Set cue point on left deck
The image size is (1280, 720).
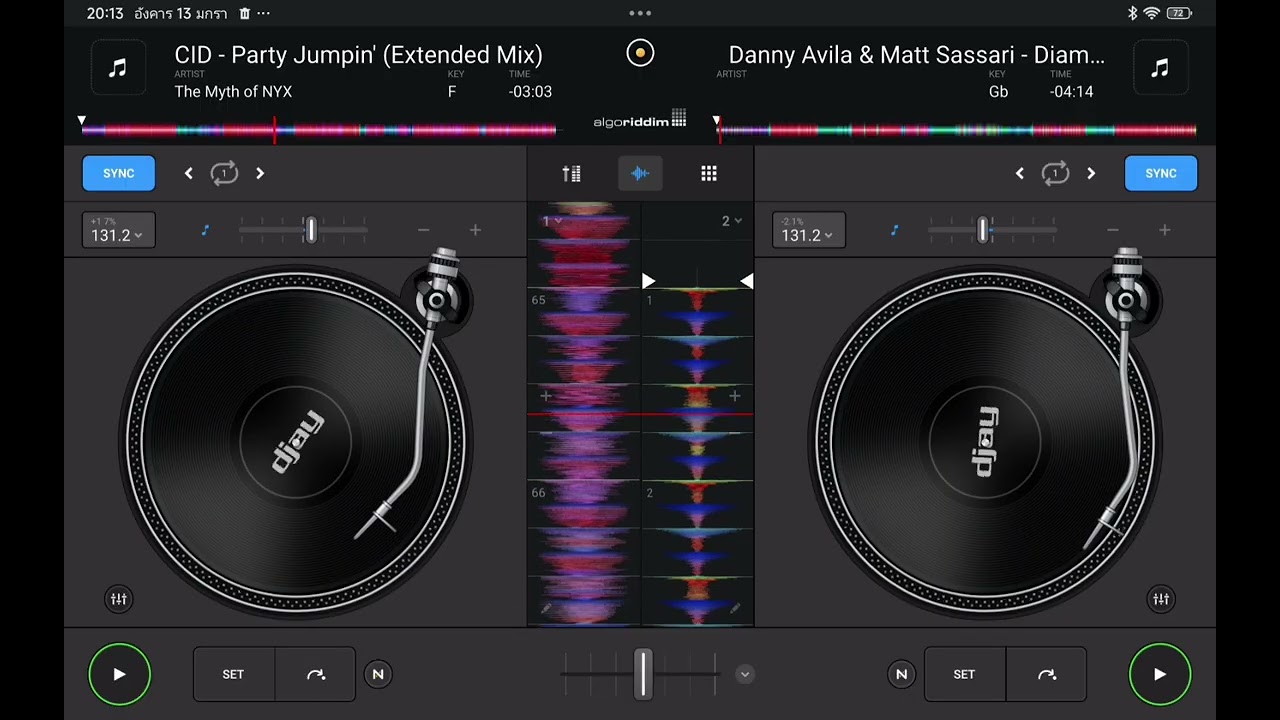click(233, 674)
